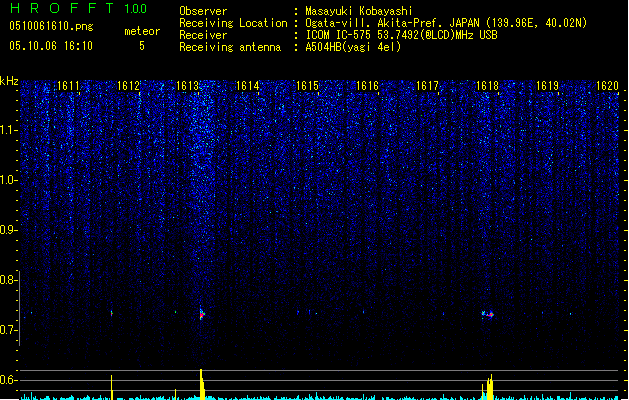Click the 0.6 kHz axis label
Image resolution: width=629 pixels, height=400 pixels.
tap(8, 380)
